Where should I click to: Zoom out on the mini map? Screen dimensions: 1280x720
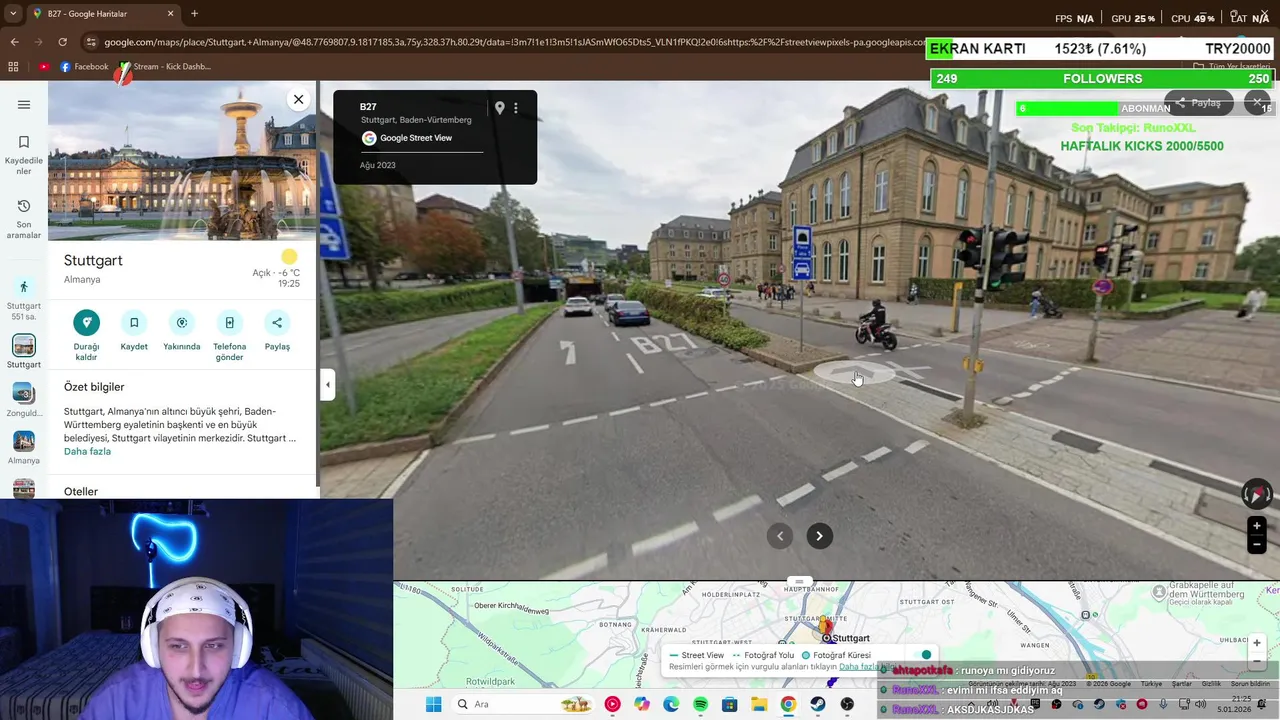1257,662
